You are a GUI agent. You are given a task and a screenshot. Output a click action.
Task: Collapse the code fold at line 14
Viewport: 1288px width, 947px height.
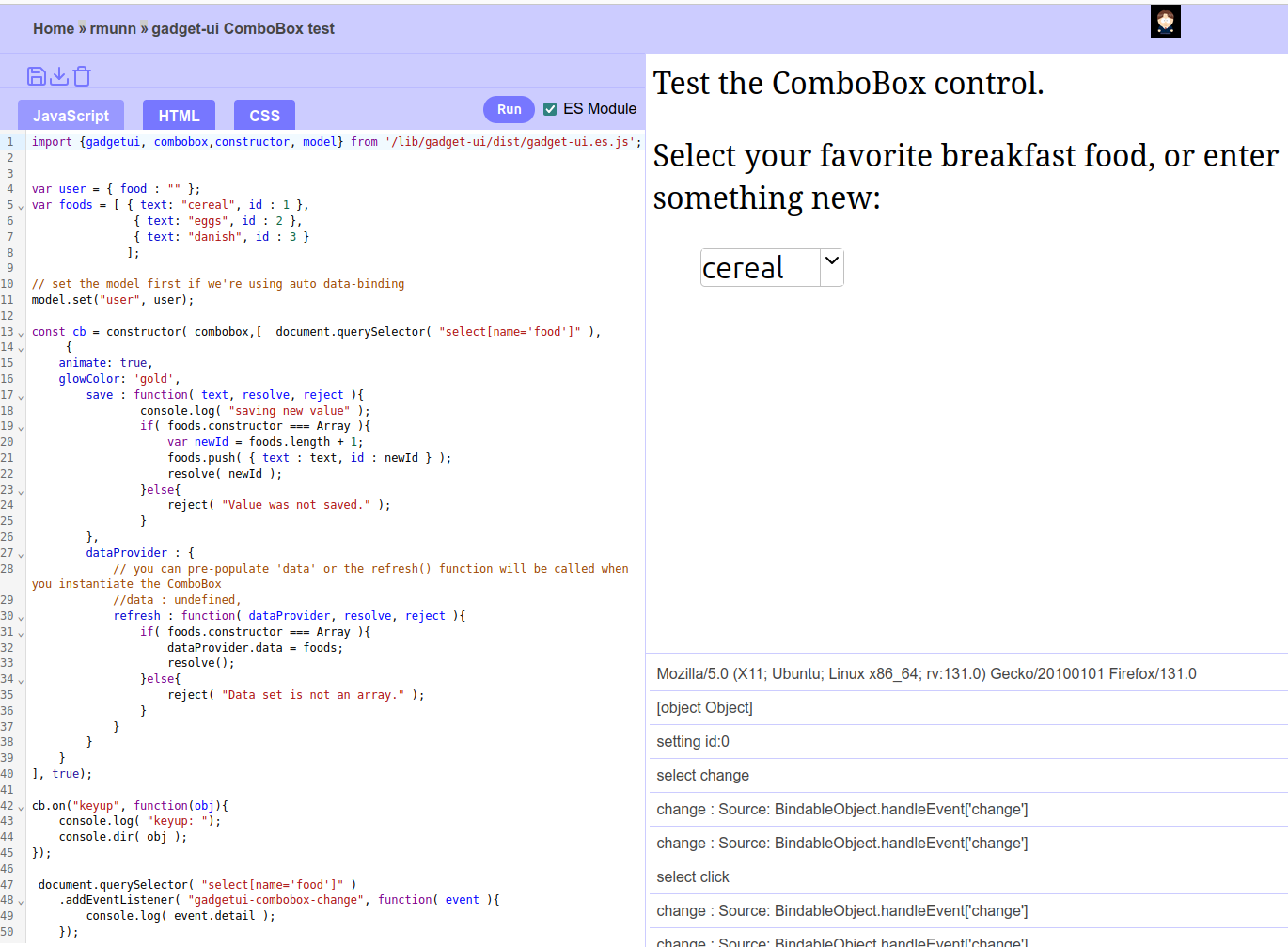coord(21,349)
